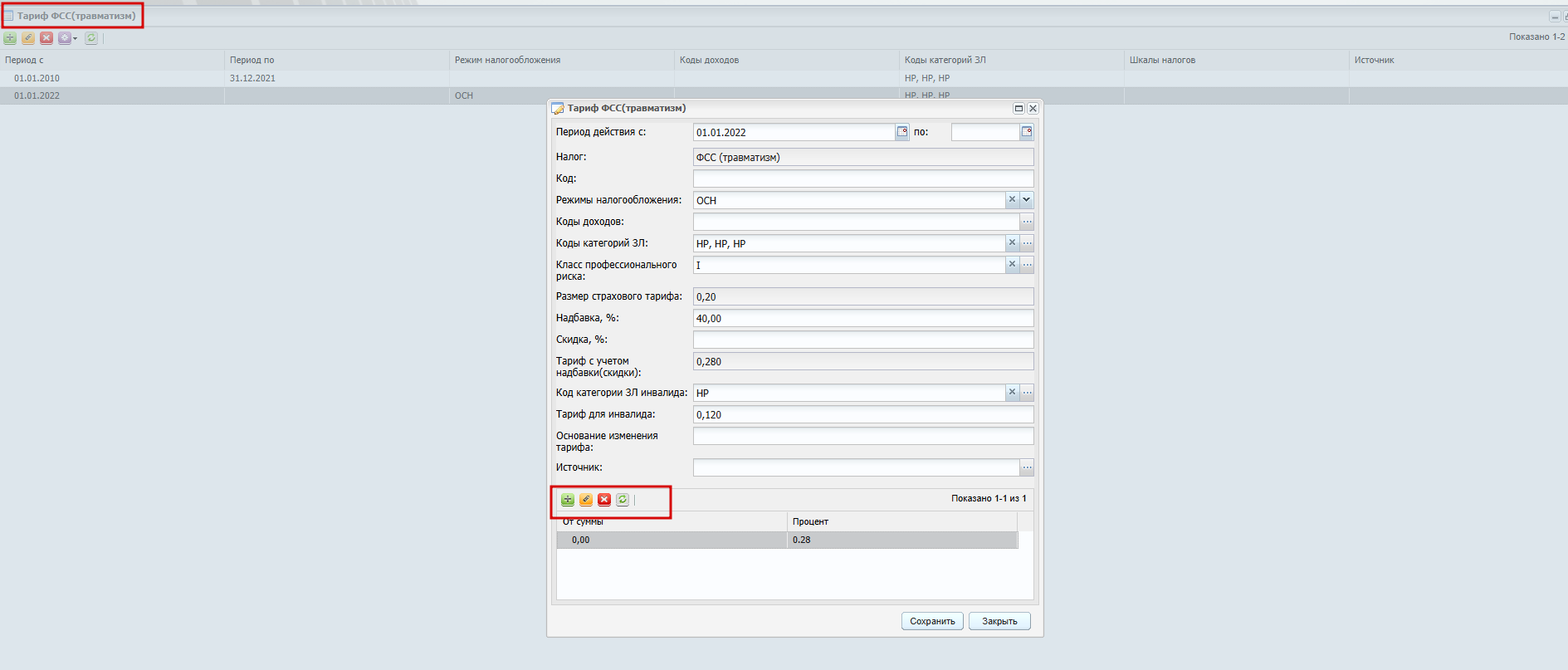Click the 'Сохранить' button
This screenshot has height=670, width=1568.
point(932,621)
